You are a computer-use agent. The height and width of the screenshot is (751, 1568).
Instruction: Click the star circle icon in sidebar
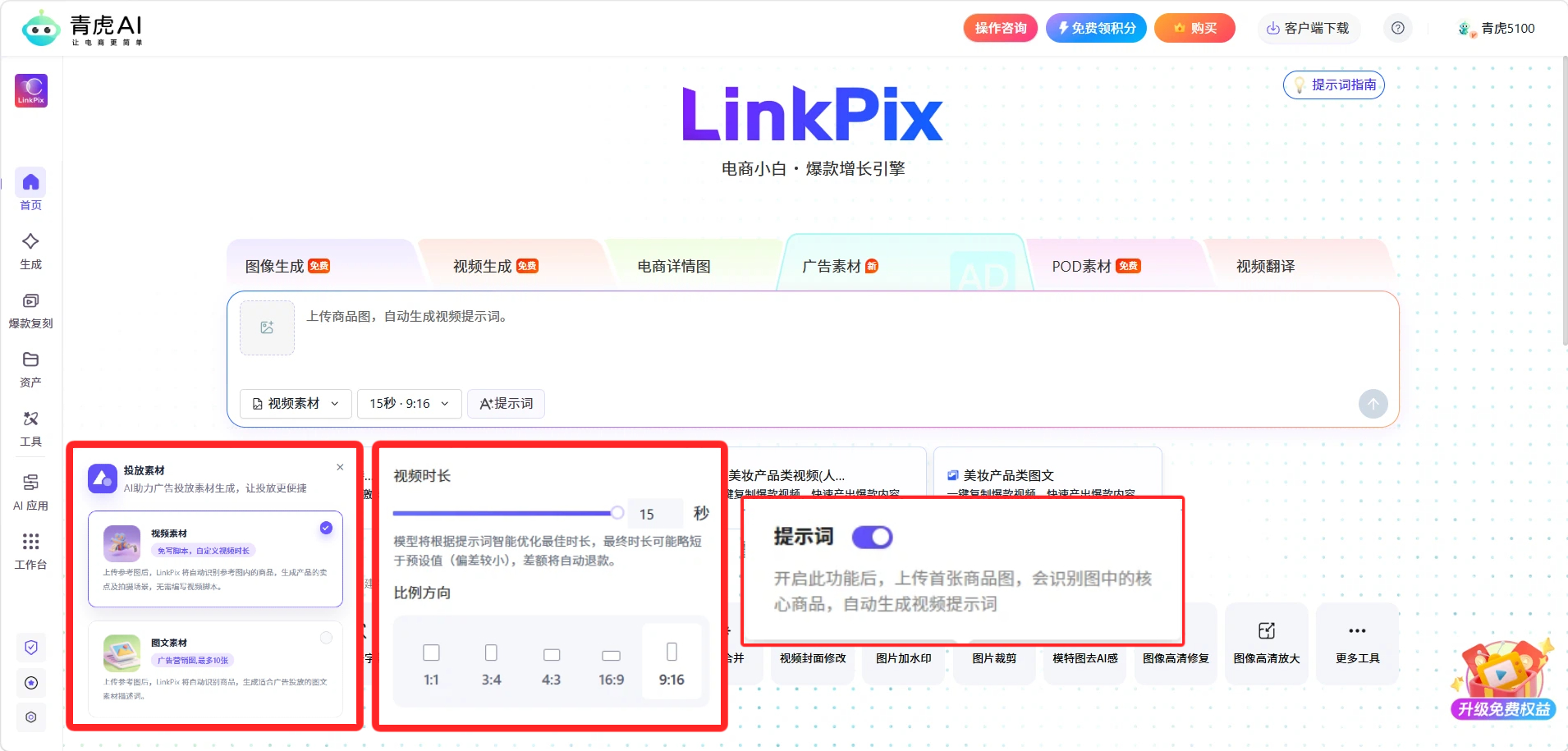[x=31, y=683]
